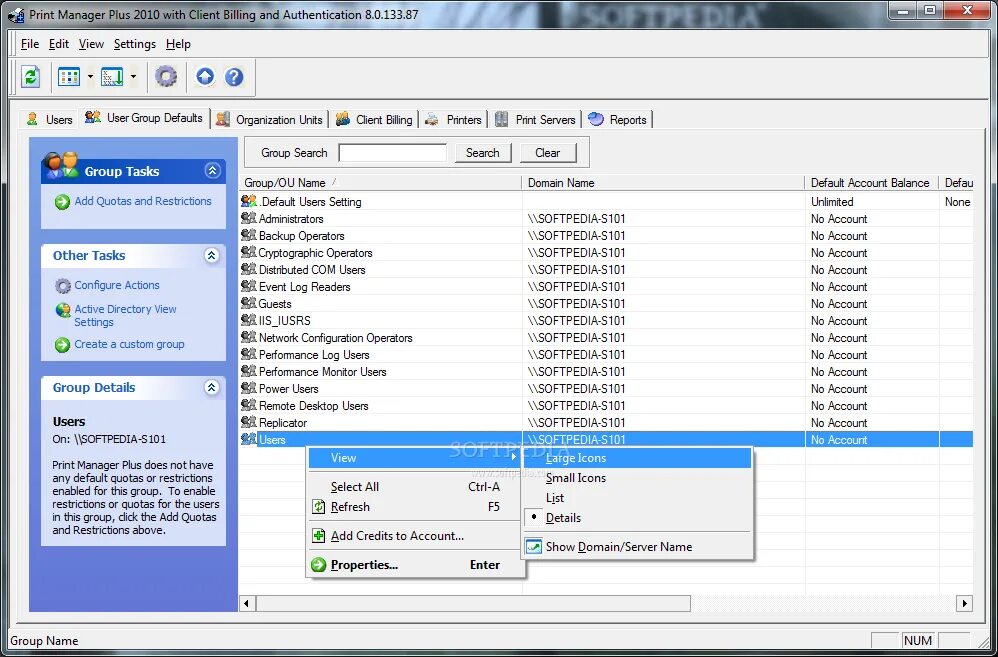Select the IIS_IUSRS group icon
The height and width of the screenshot is (657, 998).
[x=248, y=320]
